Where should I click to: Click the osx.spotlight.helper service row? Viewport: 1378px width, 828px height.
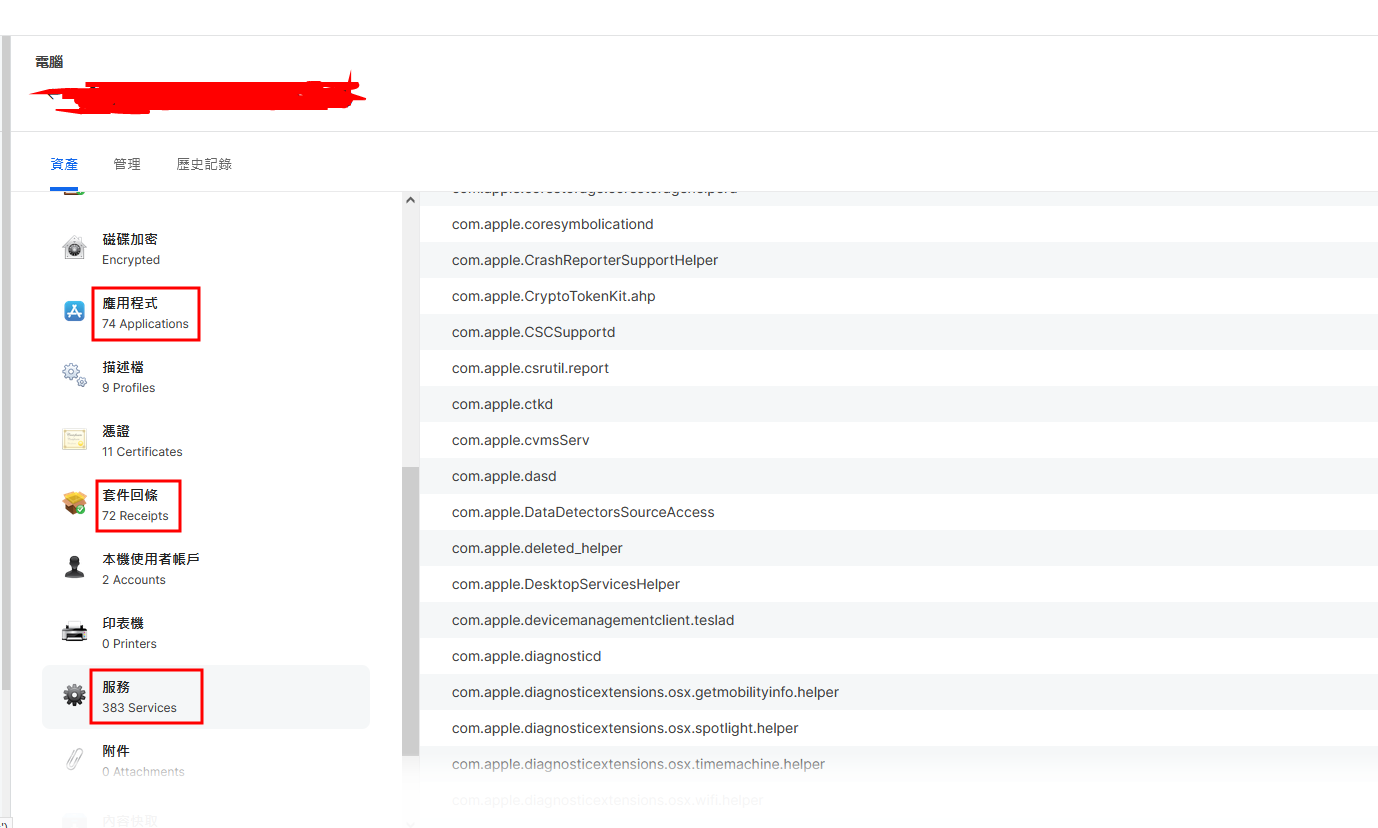click(x=898, y=728)
